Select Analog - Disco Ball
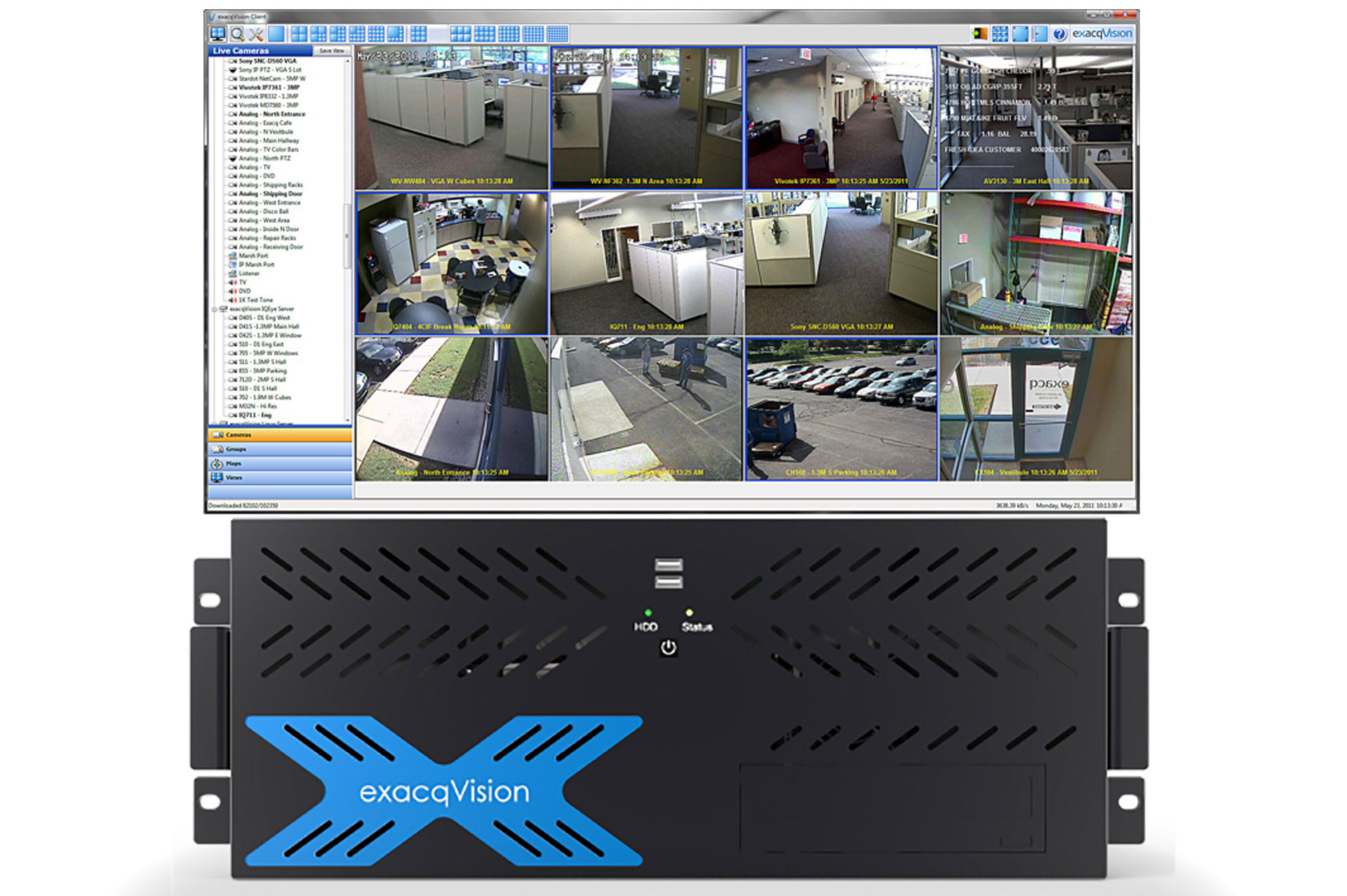Viewport: 1347px width, 896px height. pyautogui.click(x=264, y=211)
